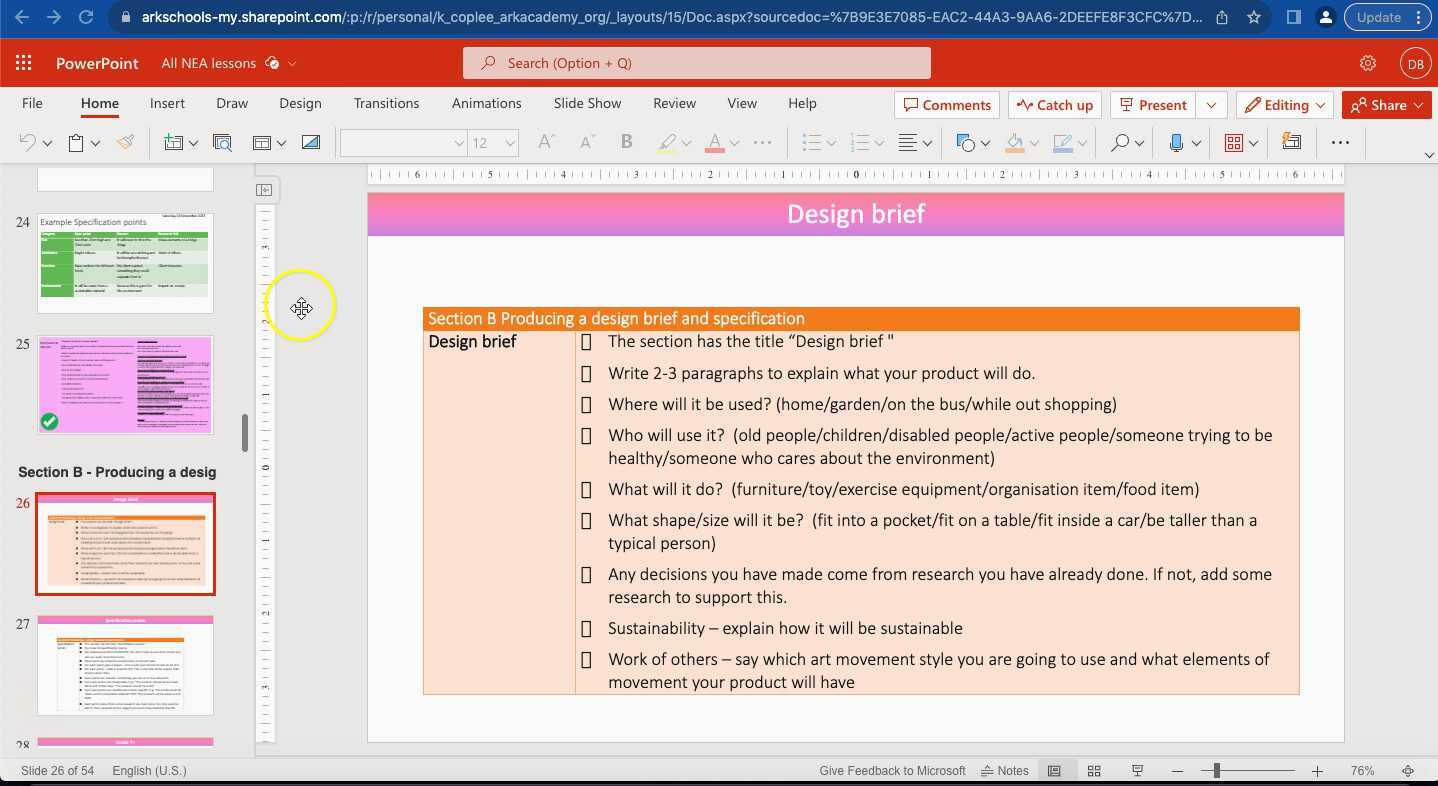
Task: Click the Comments button
Action: [946, 105]
